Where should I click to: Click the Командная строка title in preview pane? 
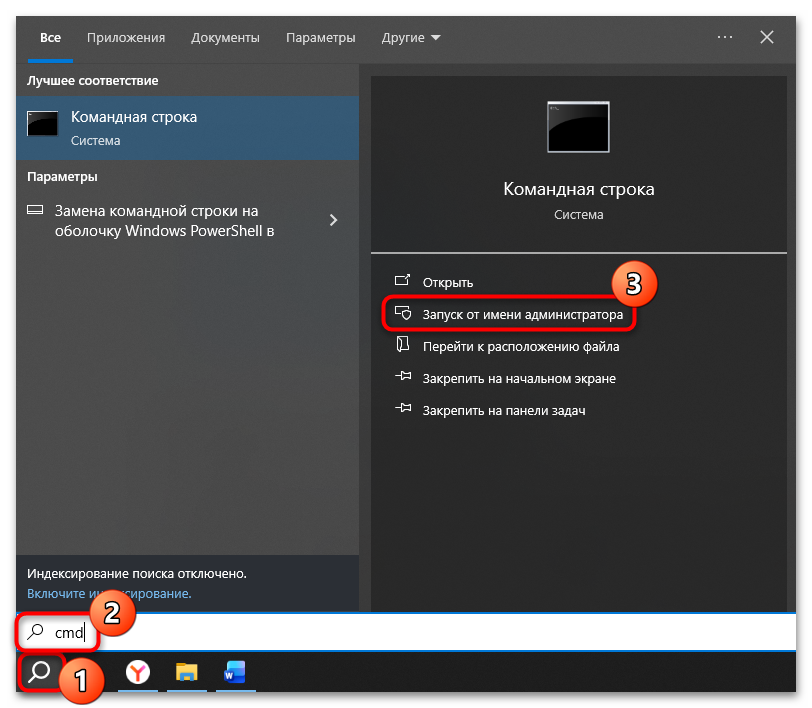click(x=578, y=190)
